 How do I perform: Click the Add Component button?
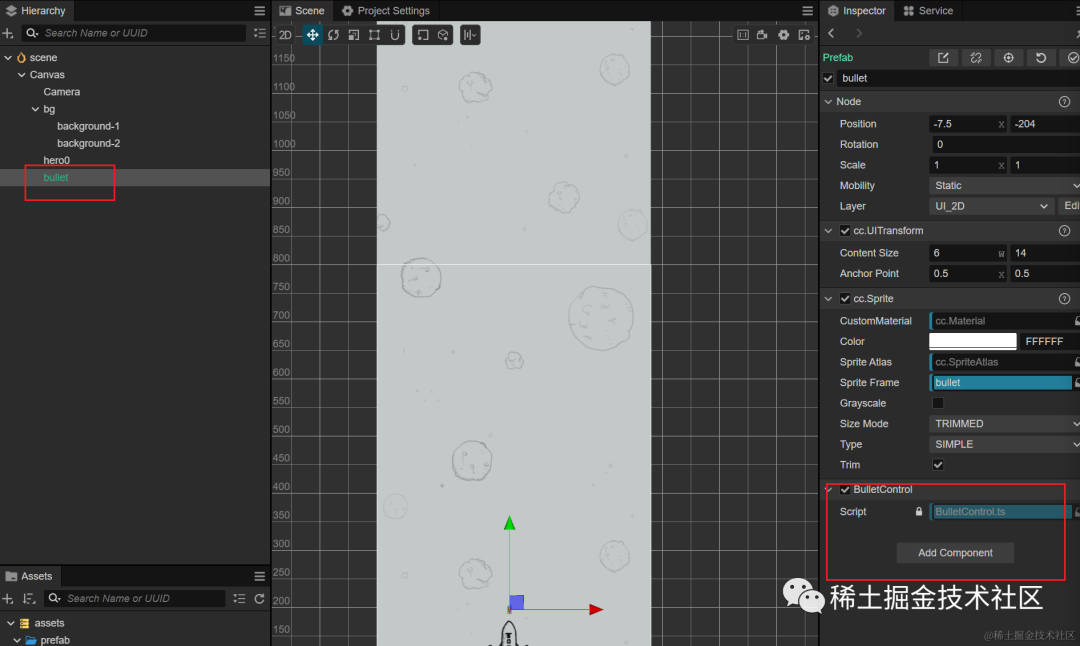pos(955,553)
